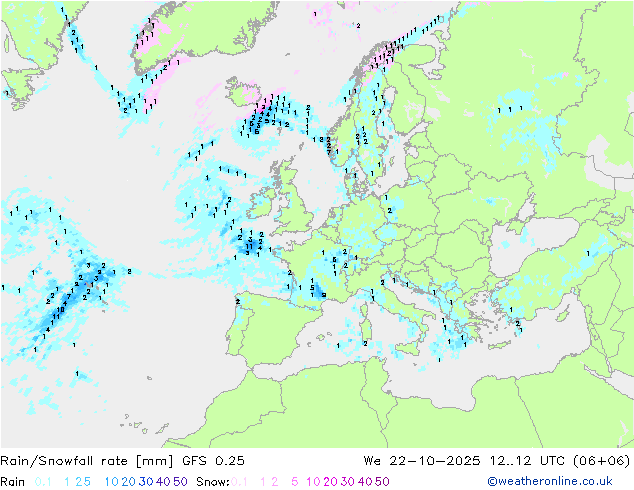Click the 'Snow:' legend label
The height and width of the screenshot is (490, 634).
(x=213, y=482)
